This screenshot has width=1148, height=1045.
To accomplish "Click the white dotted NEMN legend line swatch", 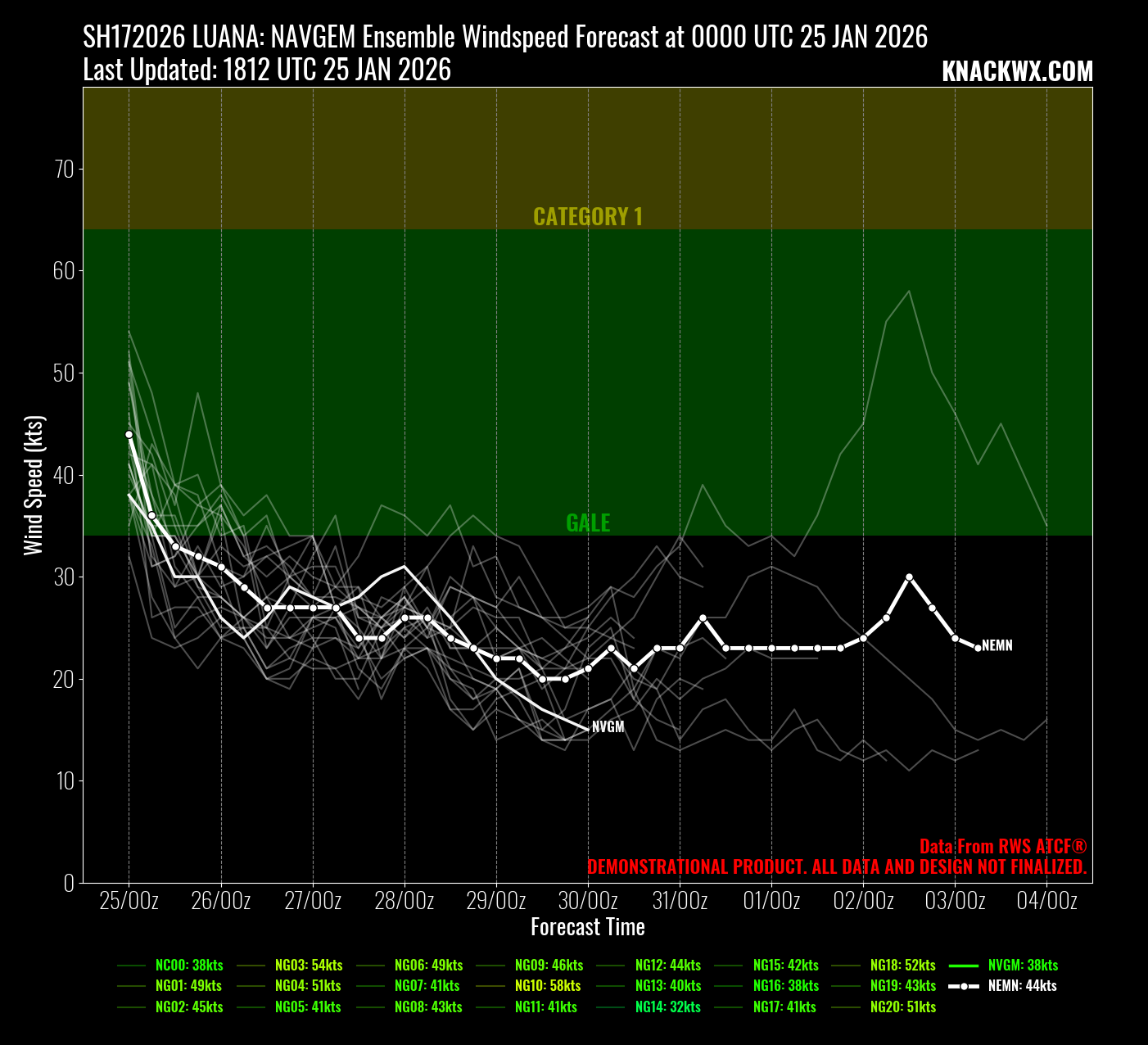I will pos(964,986).
